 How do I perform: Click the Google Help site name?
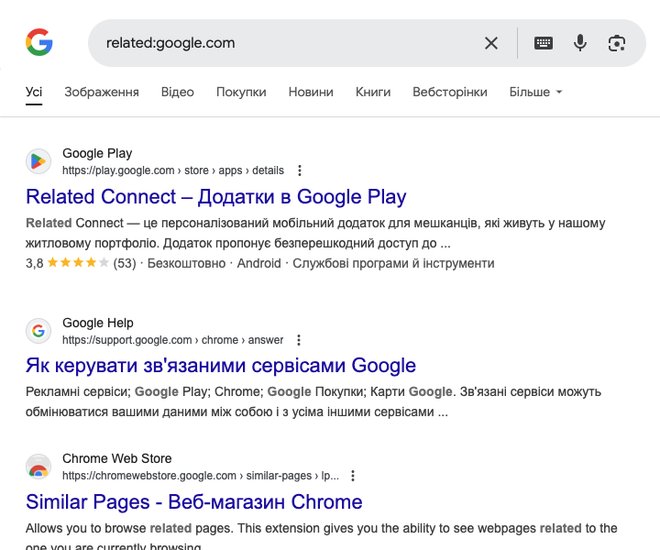pos(98,323)
